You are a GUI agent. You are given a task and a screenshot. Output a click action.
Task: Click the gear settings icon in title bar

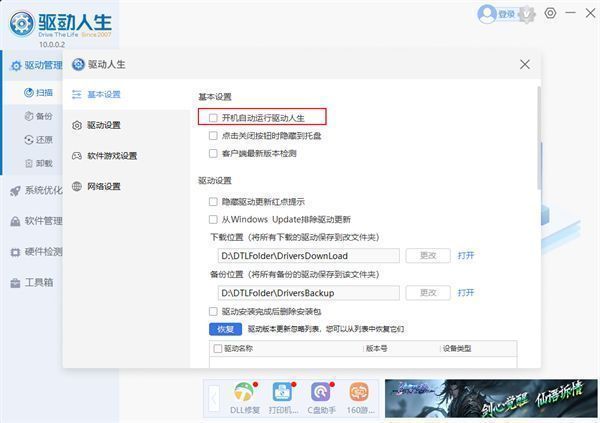(552, 14)
